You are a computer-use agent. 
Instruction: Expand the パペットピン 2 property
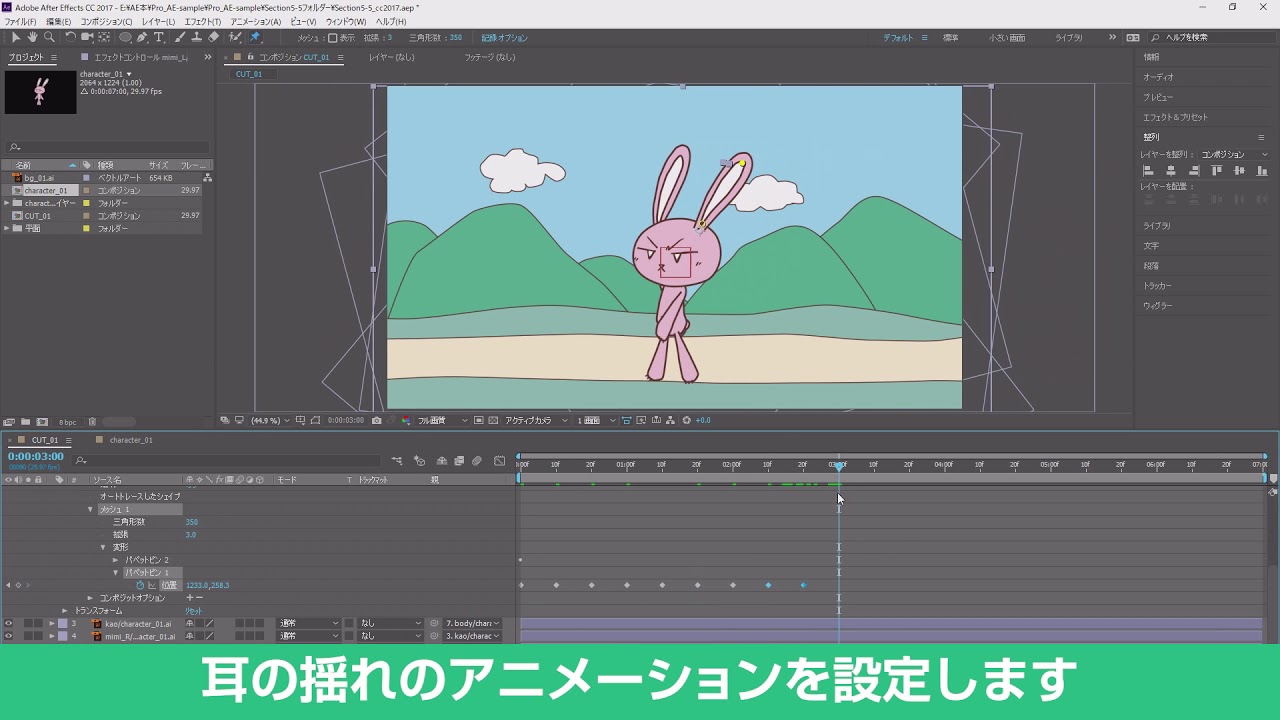(x=116, y=560)
